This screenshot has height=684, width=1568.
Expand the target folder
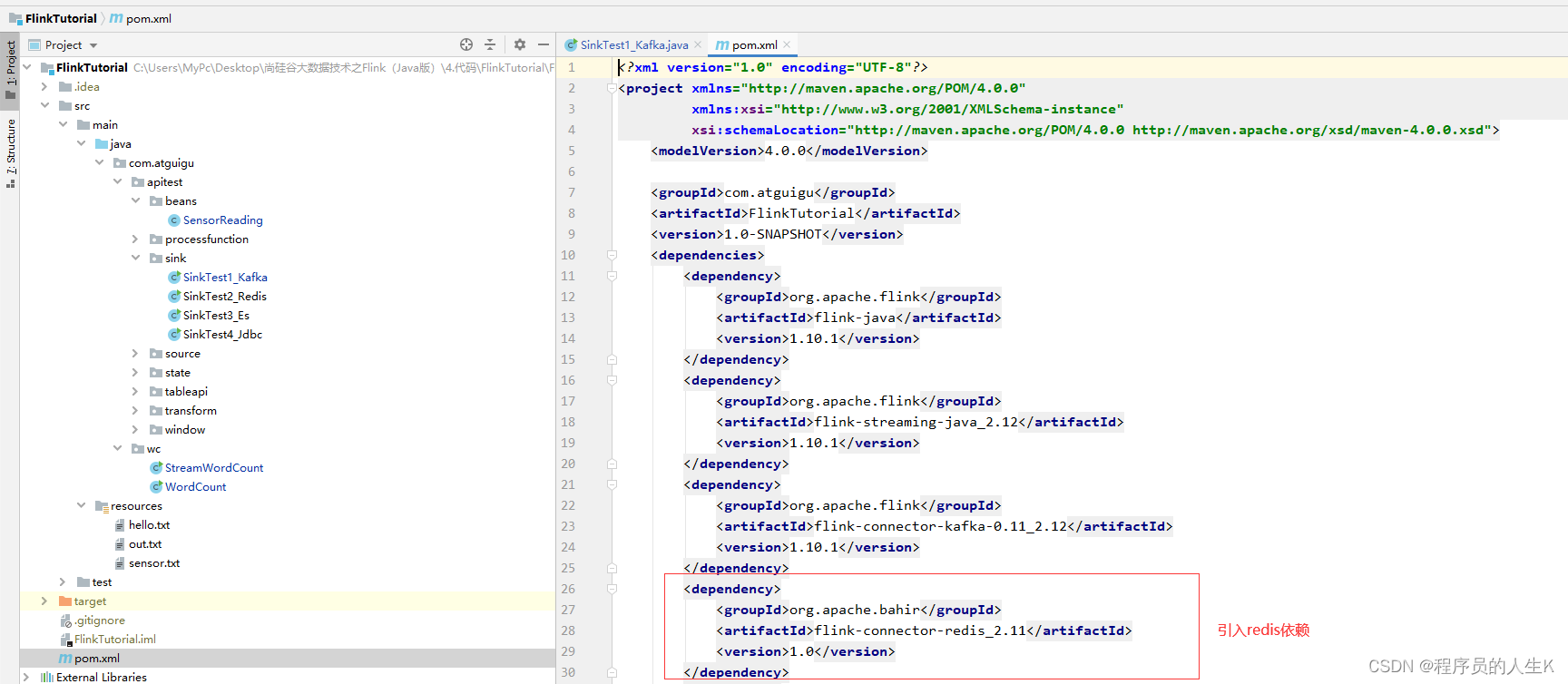tap(44, 601)
